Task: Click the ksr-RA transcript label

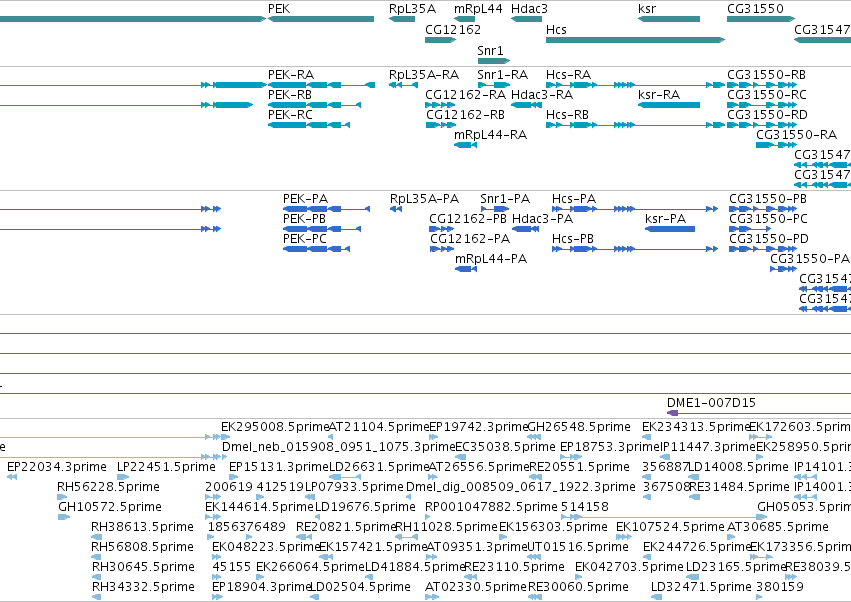Action: tap(659, 94)
